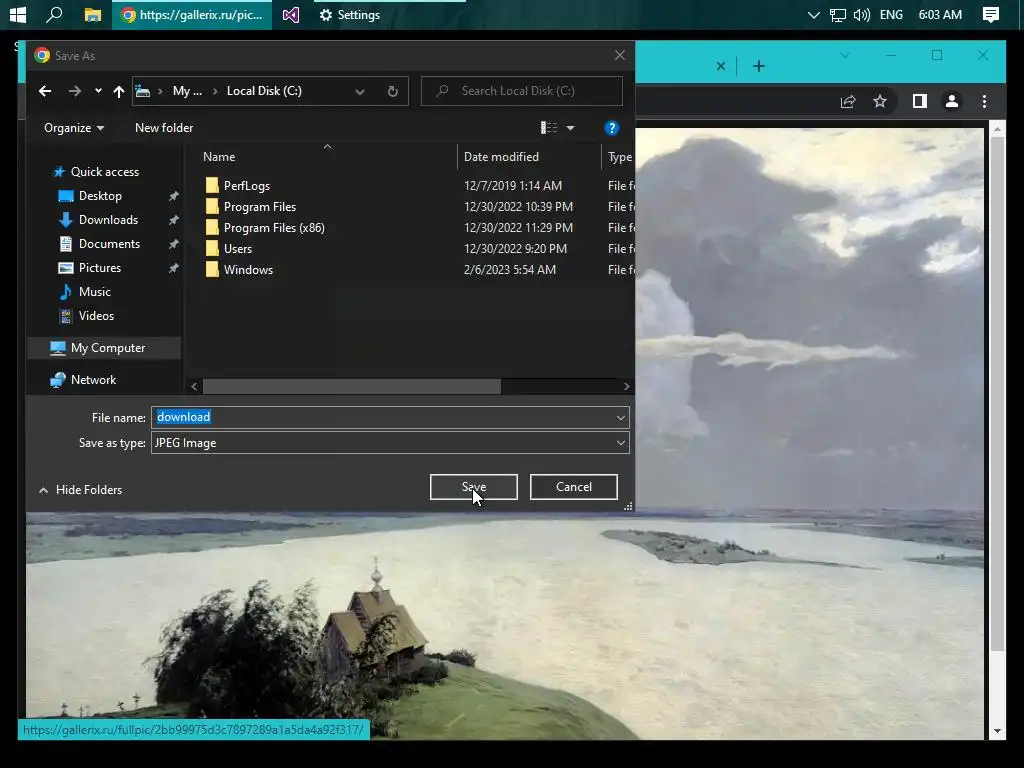Open the Save as type combo box
Viewport: 1024px width, 768px height.
(390, 443)
